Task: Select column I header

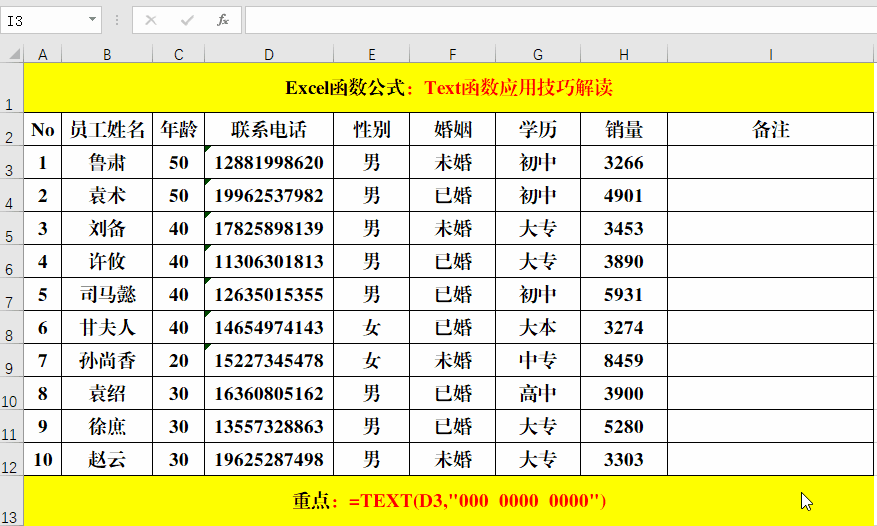Action: coord(771,54)
